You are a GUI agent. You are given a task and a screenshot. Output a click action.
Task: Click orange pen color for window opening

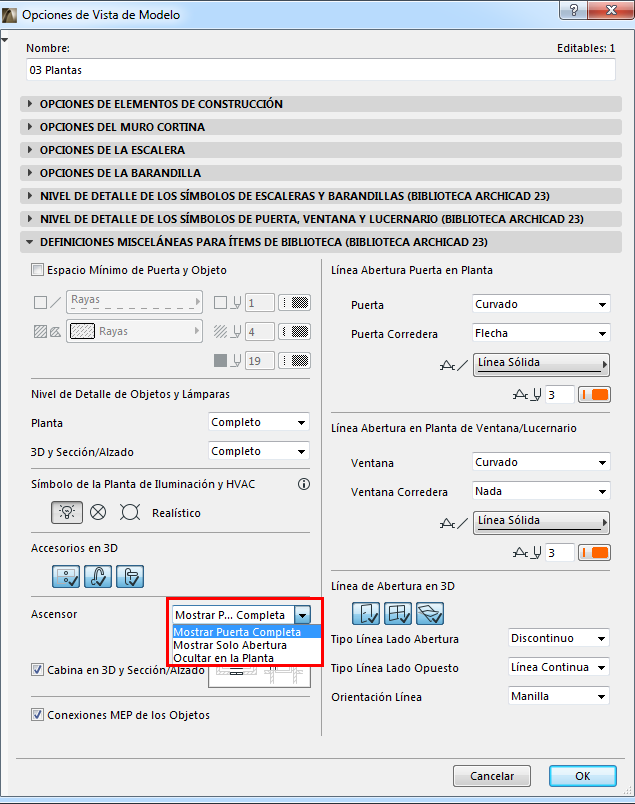tap(594, 552)
